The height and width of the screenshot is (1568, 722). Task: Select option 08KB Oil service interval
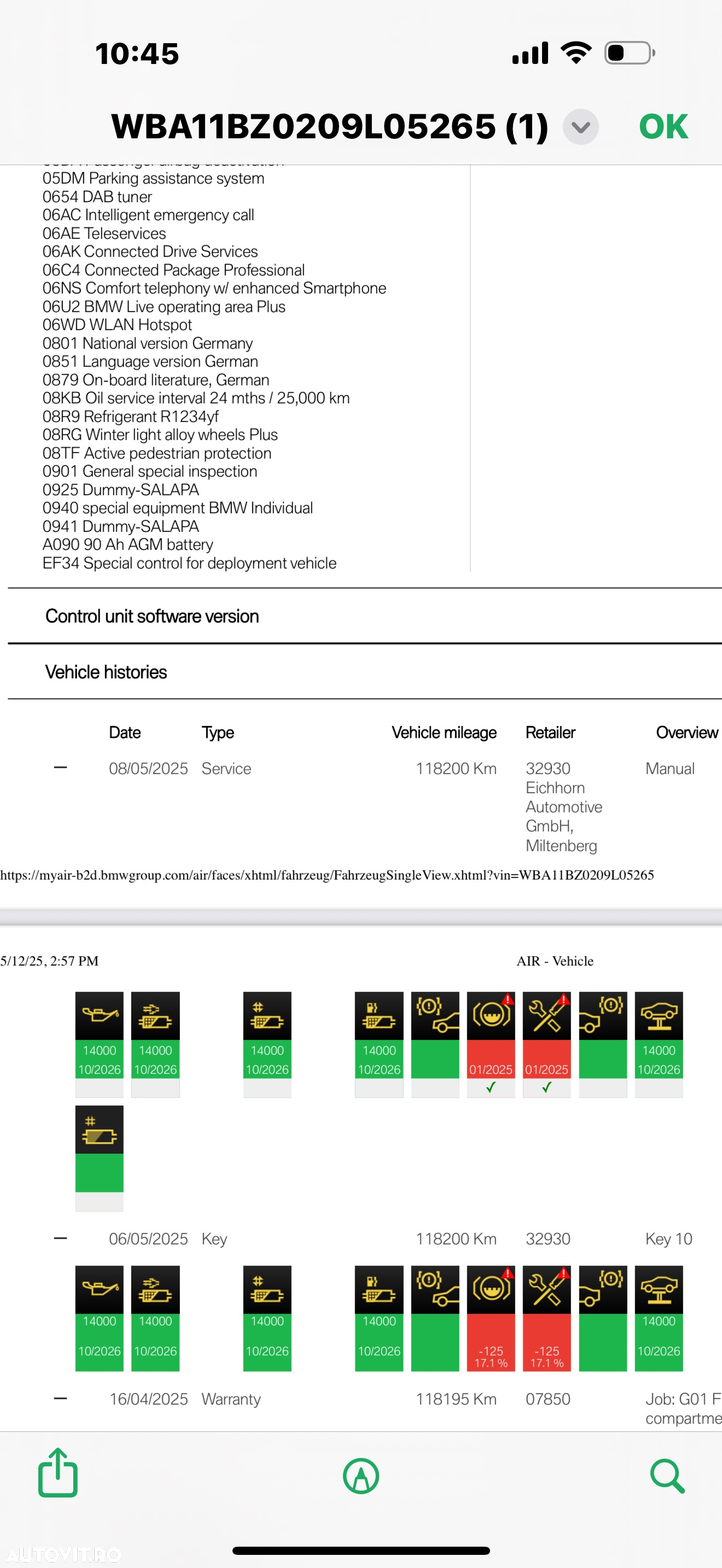[196, 398]
